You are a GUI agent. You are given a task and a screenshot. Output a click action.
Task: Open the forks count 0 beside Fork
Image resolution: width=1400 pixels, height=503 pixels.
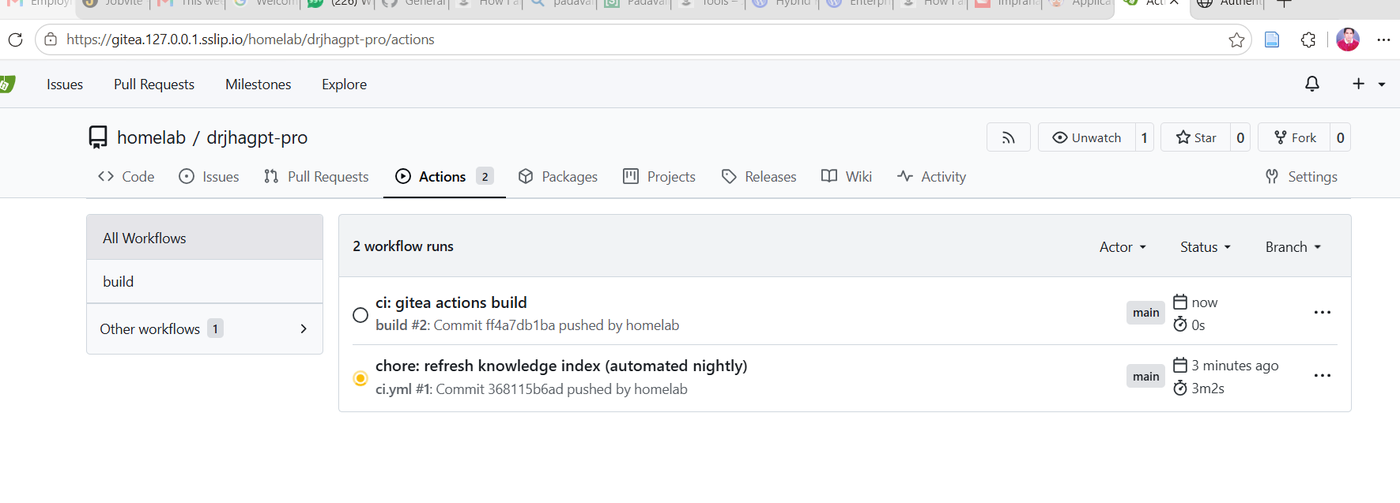coord(1341,137)
